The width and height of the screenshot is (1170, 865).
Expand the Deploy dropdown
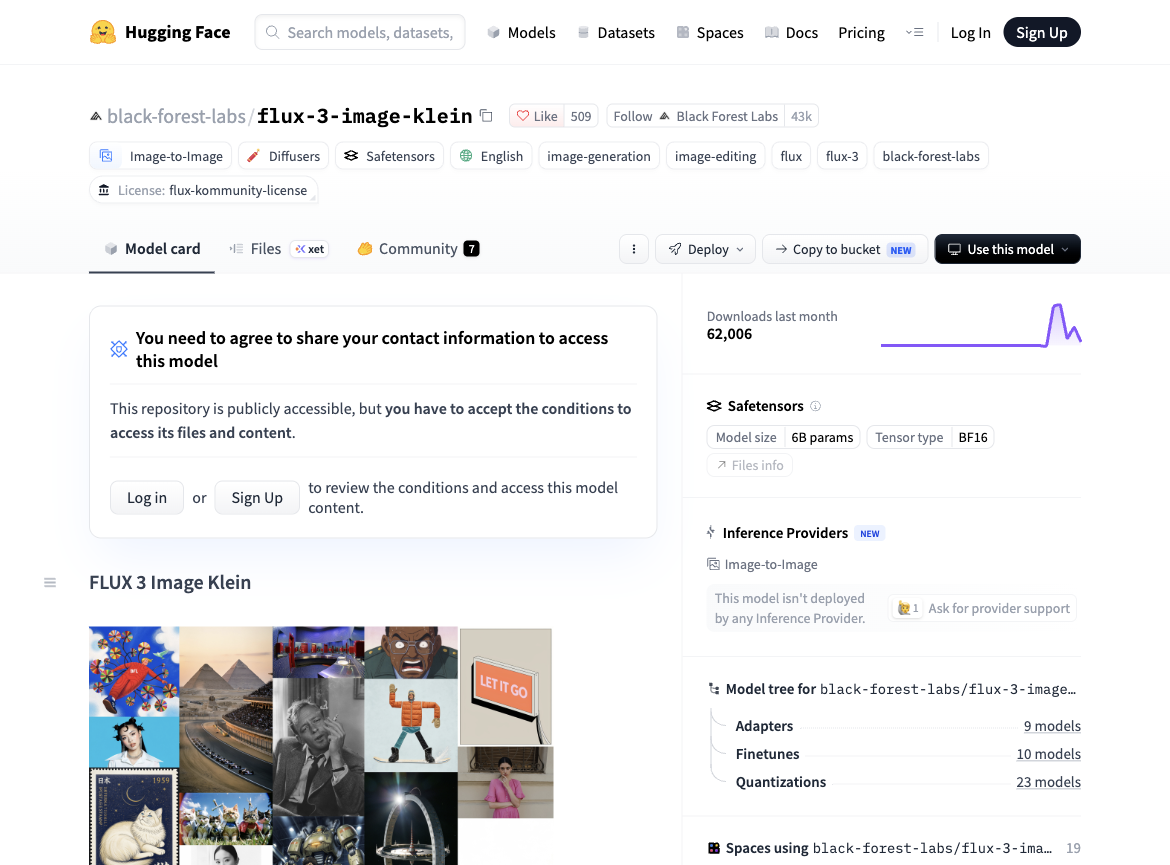(x=705, y=249)
